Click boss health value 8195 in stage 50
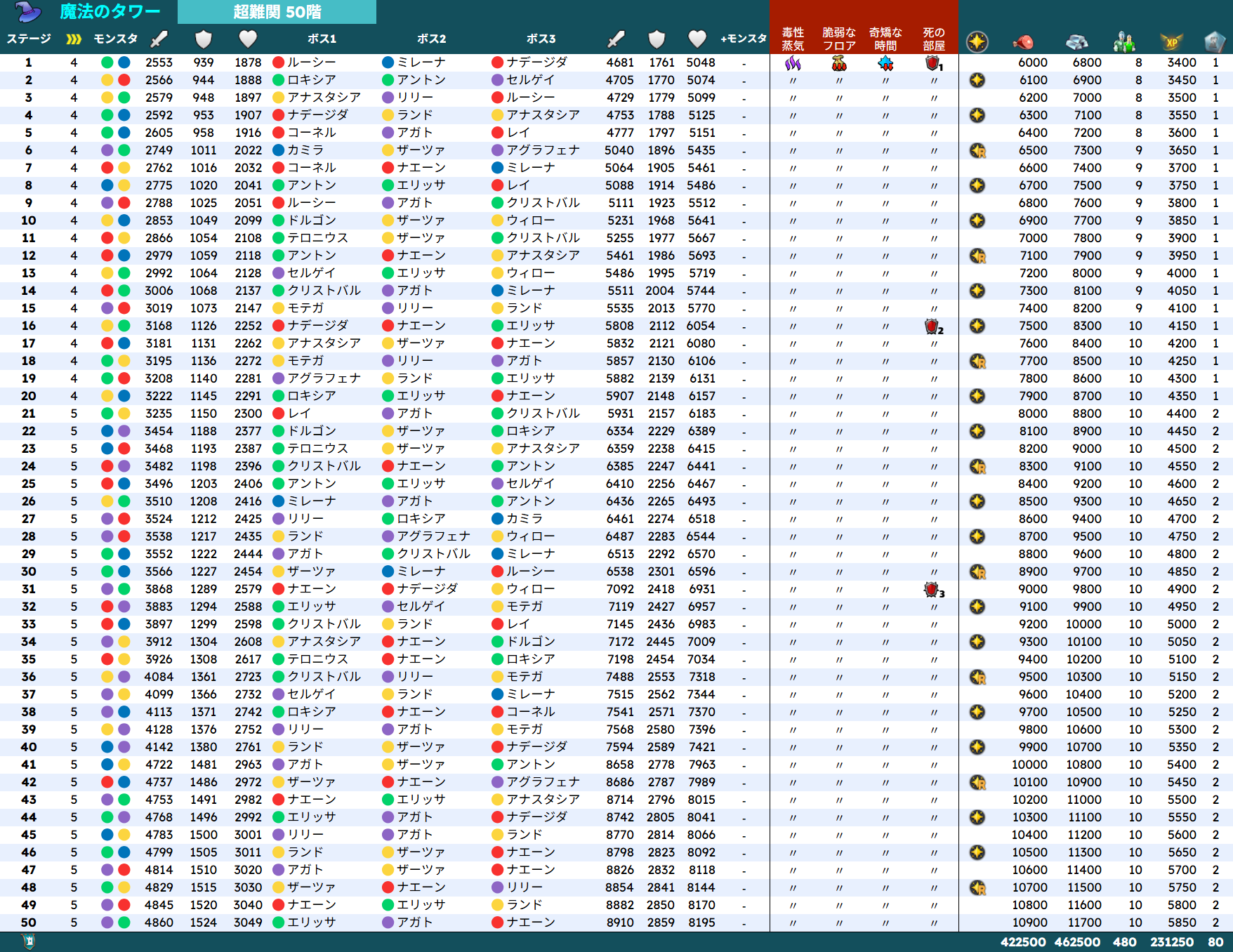Screen dimensions: 1233x952 [x=701, y=923]
